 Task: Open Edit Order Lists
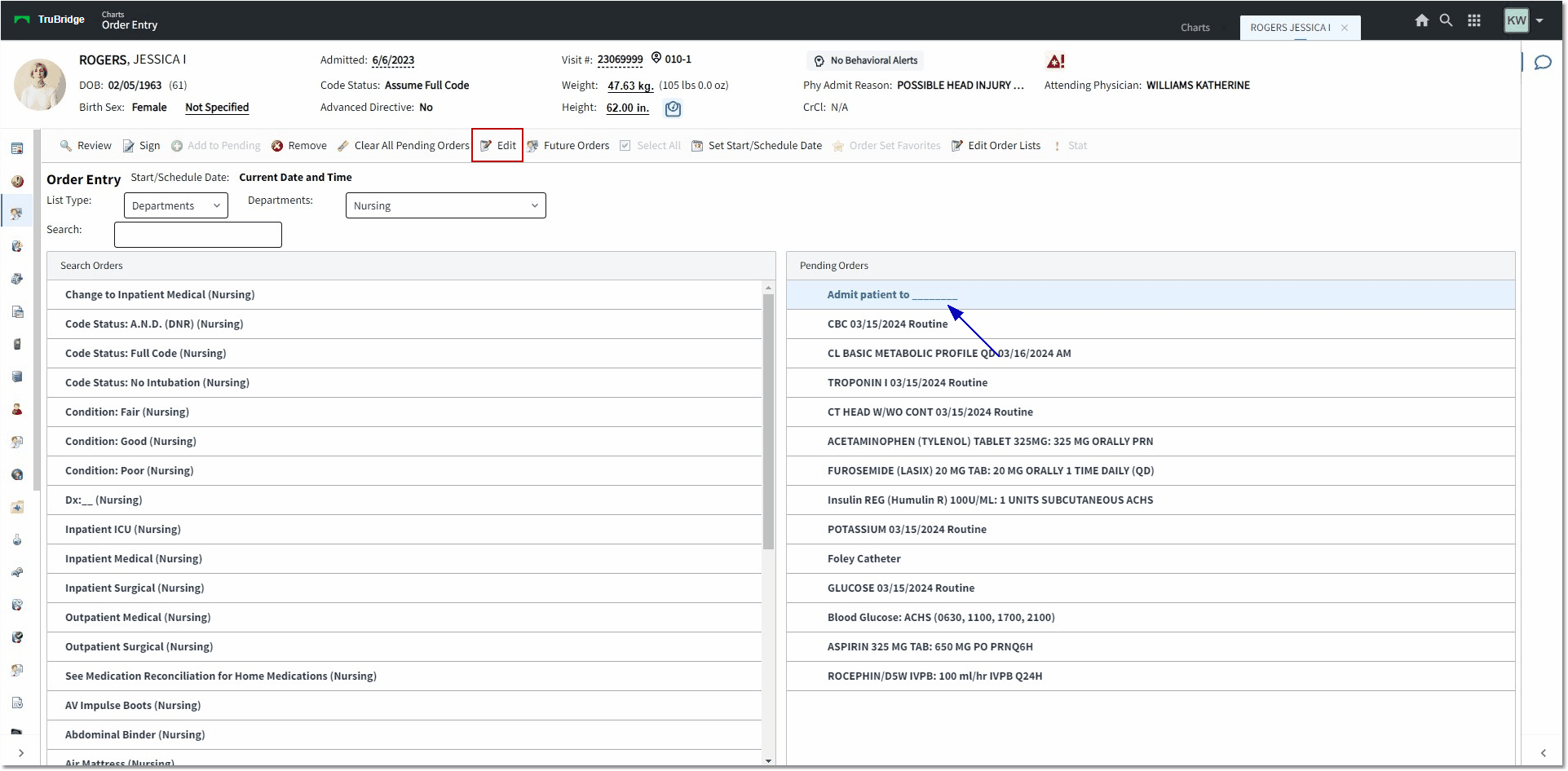[x=996, y=146]
